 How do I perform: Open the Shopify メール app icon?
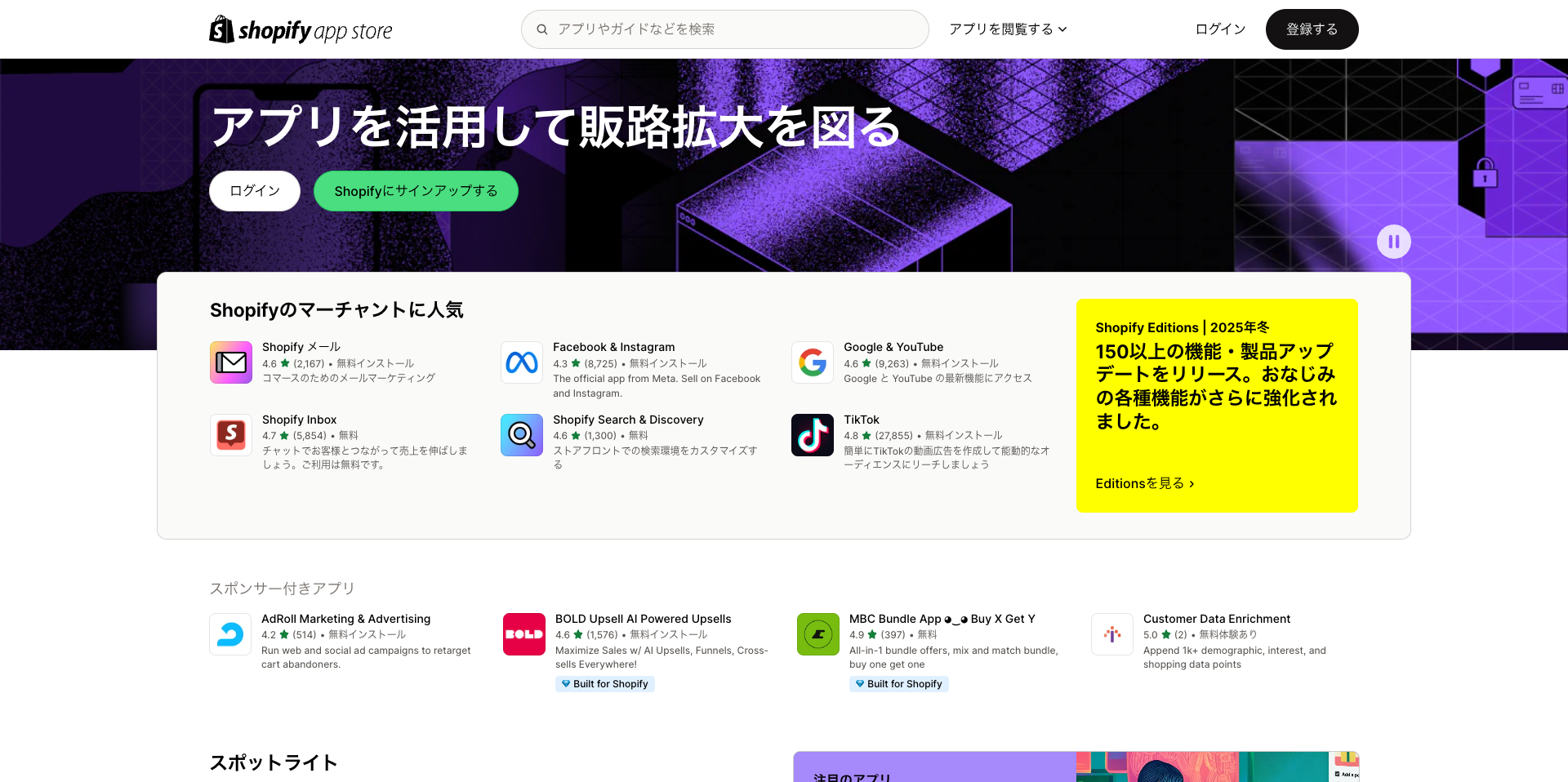[231, 362]
